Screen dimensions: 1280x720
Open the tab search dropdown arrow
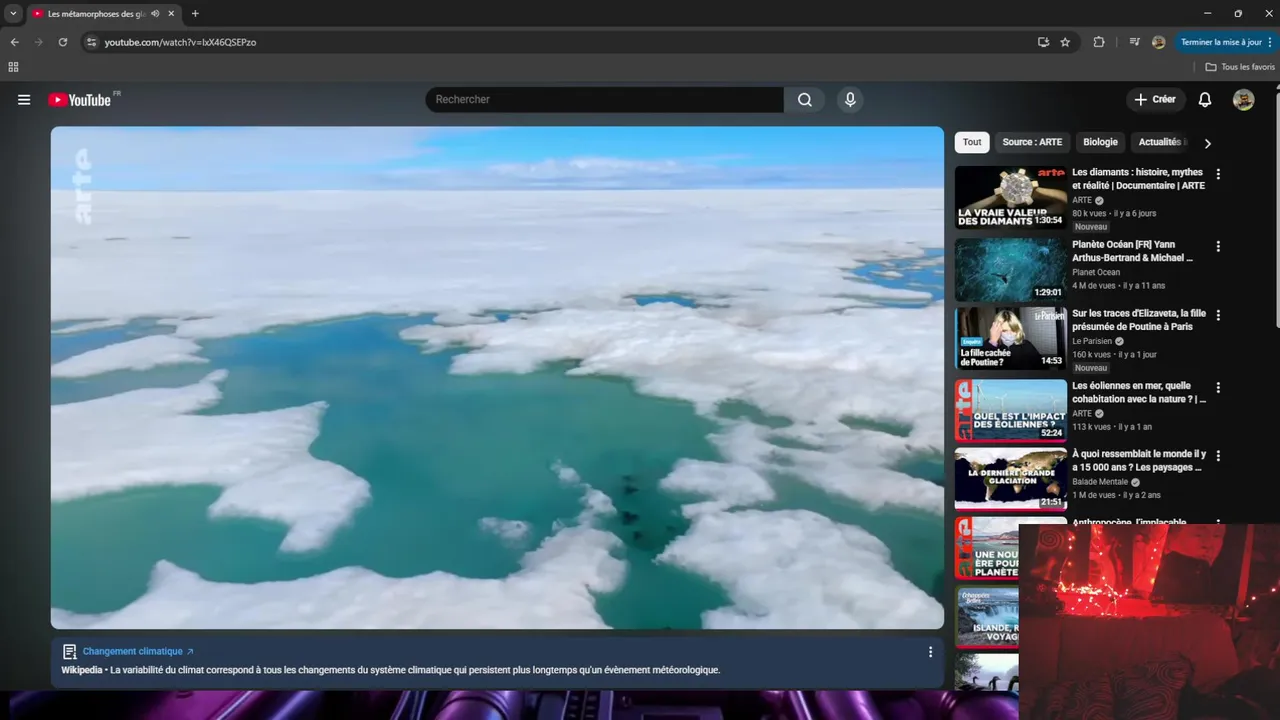(x=13, y=13)
